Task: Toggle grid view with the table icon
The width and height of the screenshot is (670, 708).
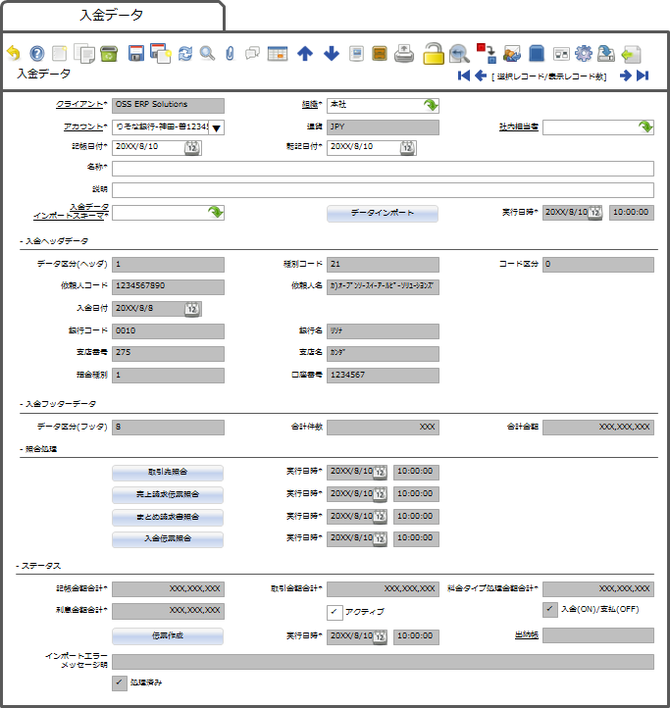Action: tap(278, 54)
